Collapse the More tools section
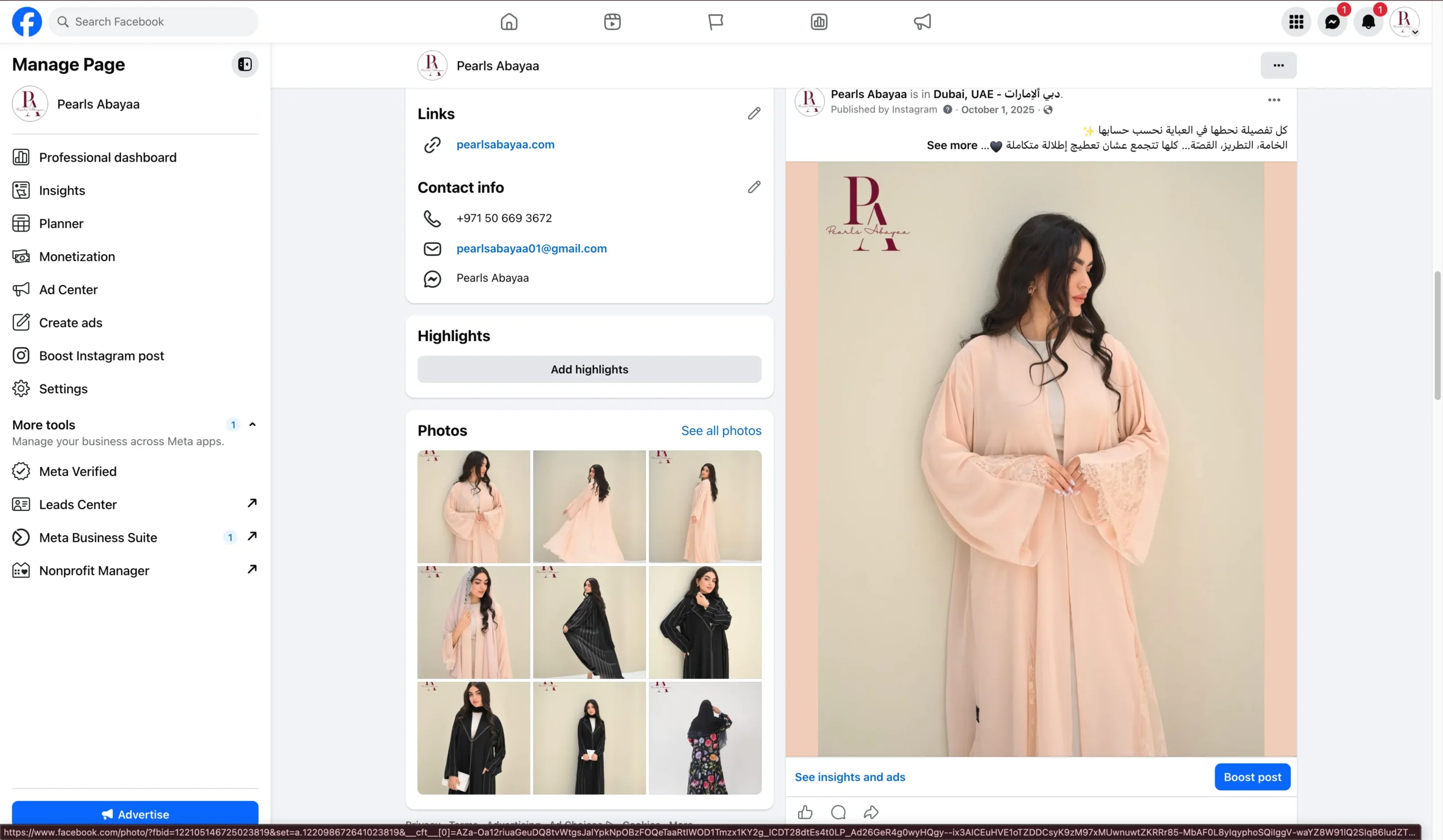Screen dimensions: 1443x840 click(x=252, y=425)
